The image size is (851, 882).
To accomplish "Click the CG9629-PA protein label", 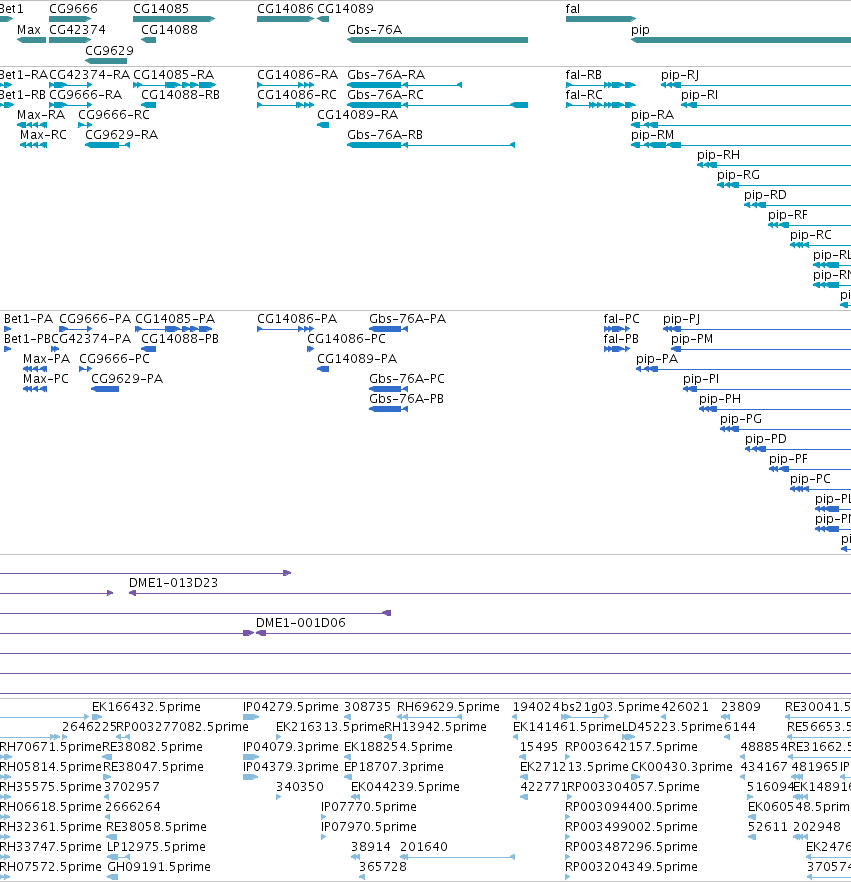I will [x=127, y=379].
